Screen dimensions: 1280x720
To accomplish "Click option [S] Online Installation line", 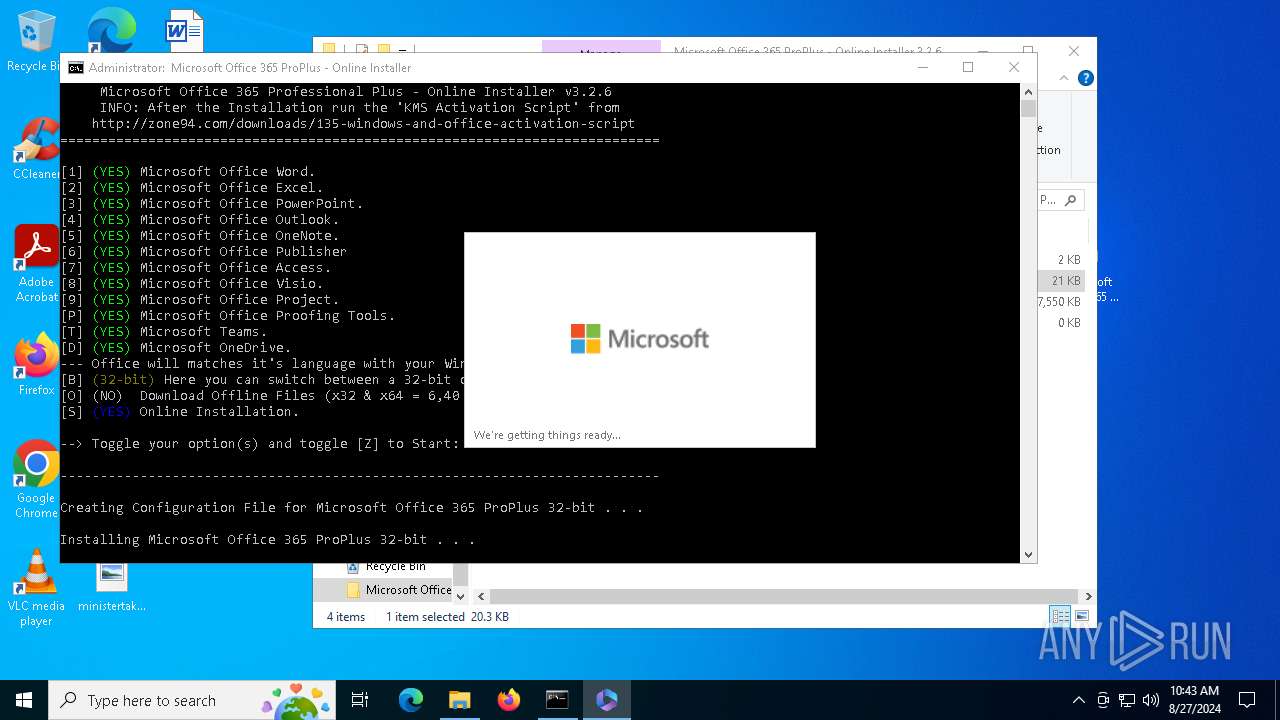I will 180,412.
